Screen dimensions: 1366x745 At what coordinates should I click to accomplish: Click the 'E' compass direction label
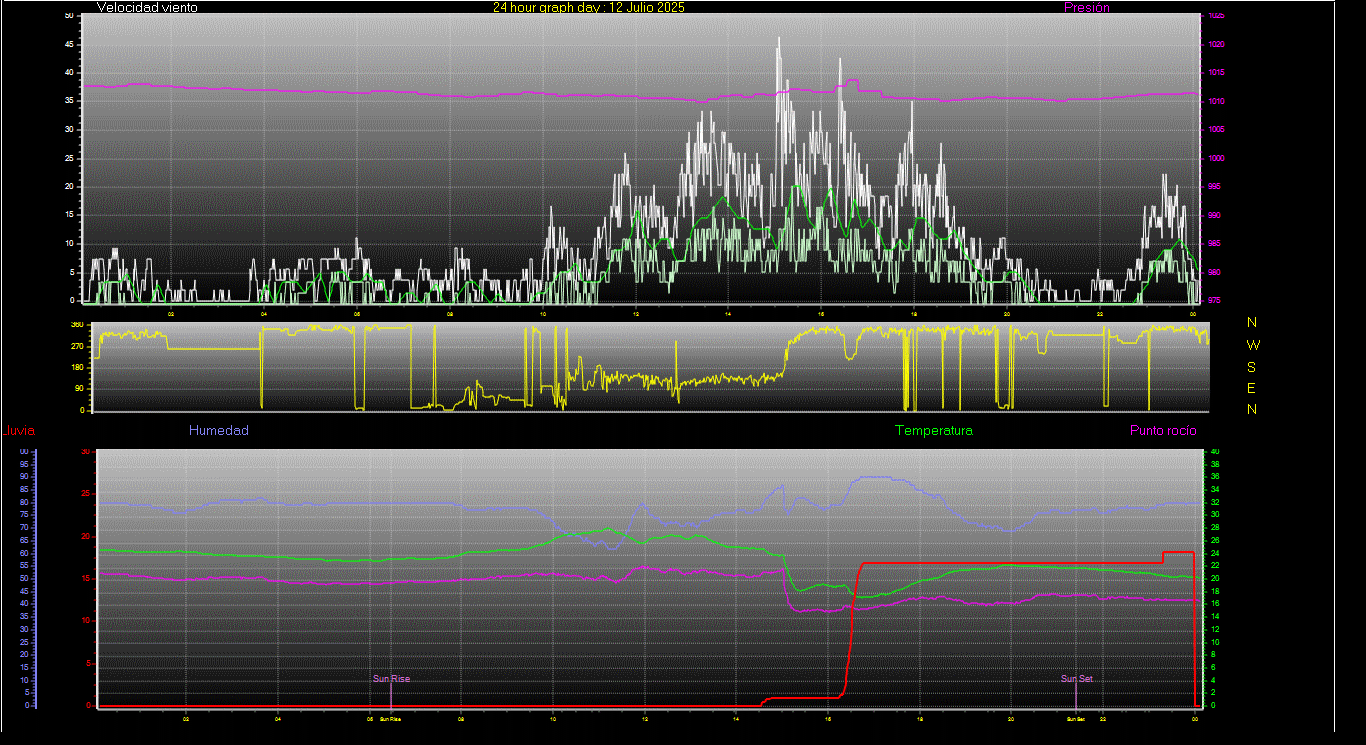(x=1253, y=388)
